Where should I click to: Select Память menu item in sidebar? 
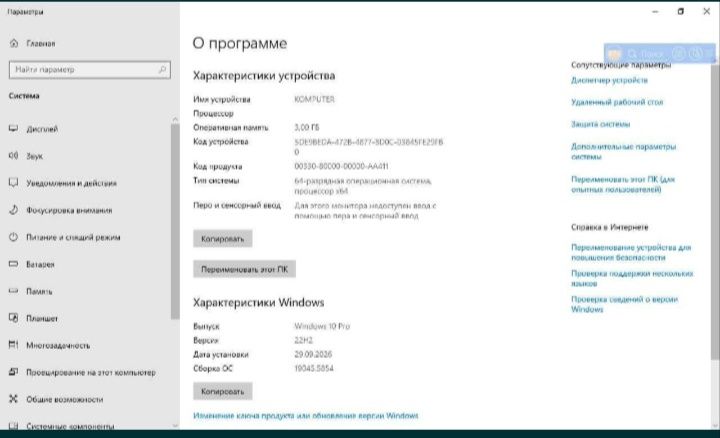pyautogui.click(x=39, y=292)
